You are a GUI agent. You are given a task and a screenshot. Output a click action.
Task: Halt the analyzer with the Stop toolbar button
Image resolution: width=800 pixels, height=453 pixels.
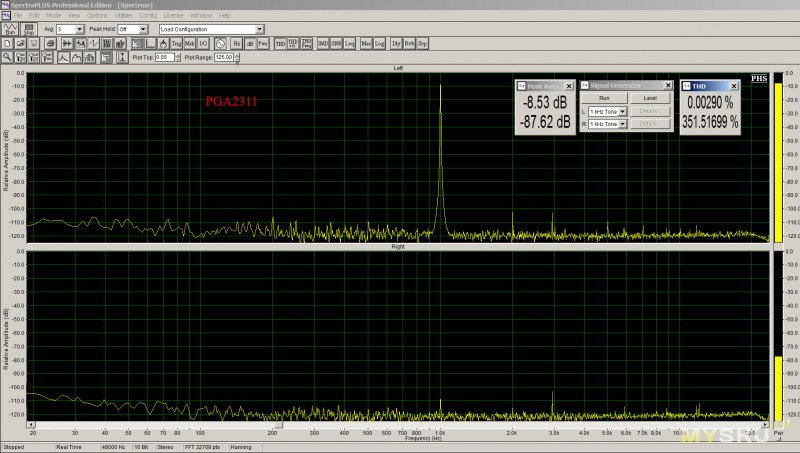(29, 29)
